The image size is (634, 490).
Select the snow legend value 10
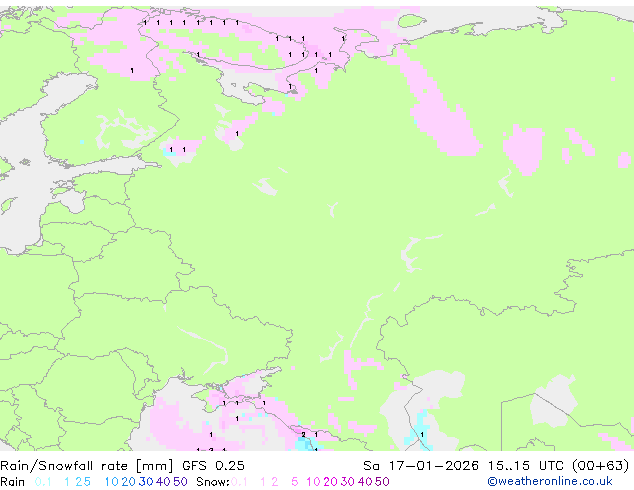(x=313, y=482)
